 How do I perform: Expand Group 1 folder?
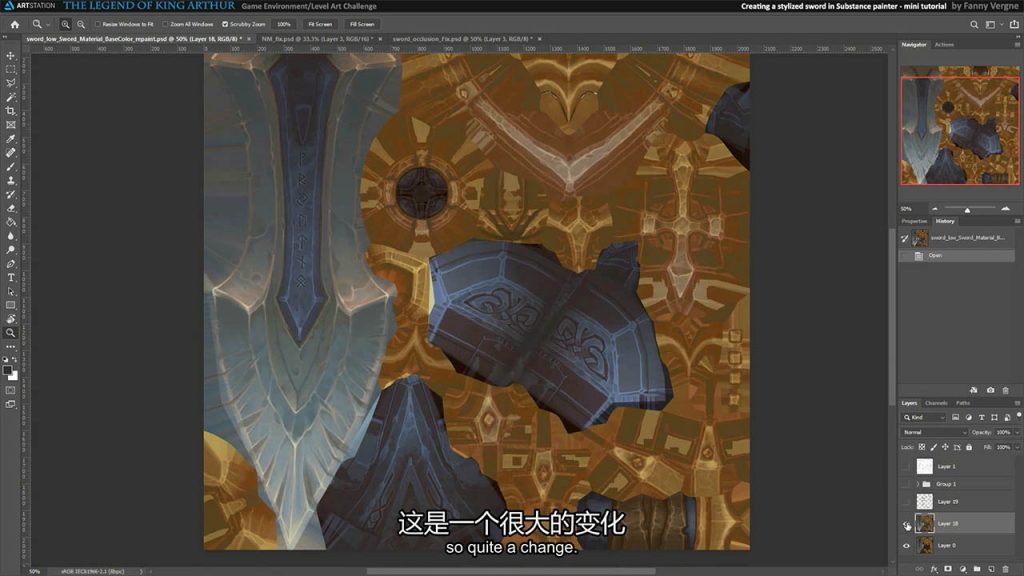tap(918, 484)
